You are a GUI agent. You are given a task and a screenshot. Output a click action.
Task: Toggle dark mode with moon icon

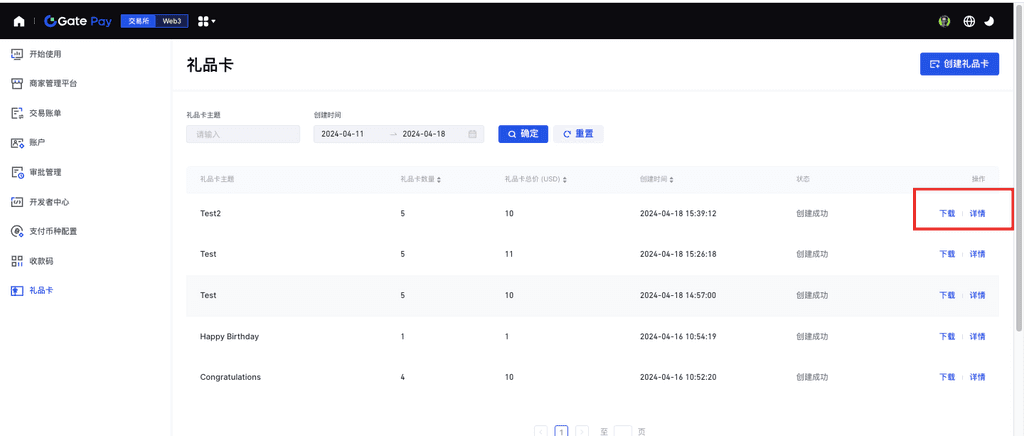[990, 21]
